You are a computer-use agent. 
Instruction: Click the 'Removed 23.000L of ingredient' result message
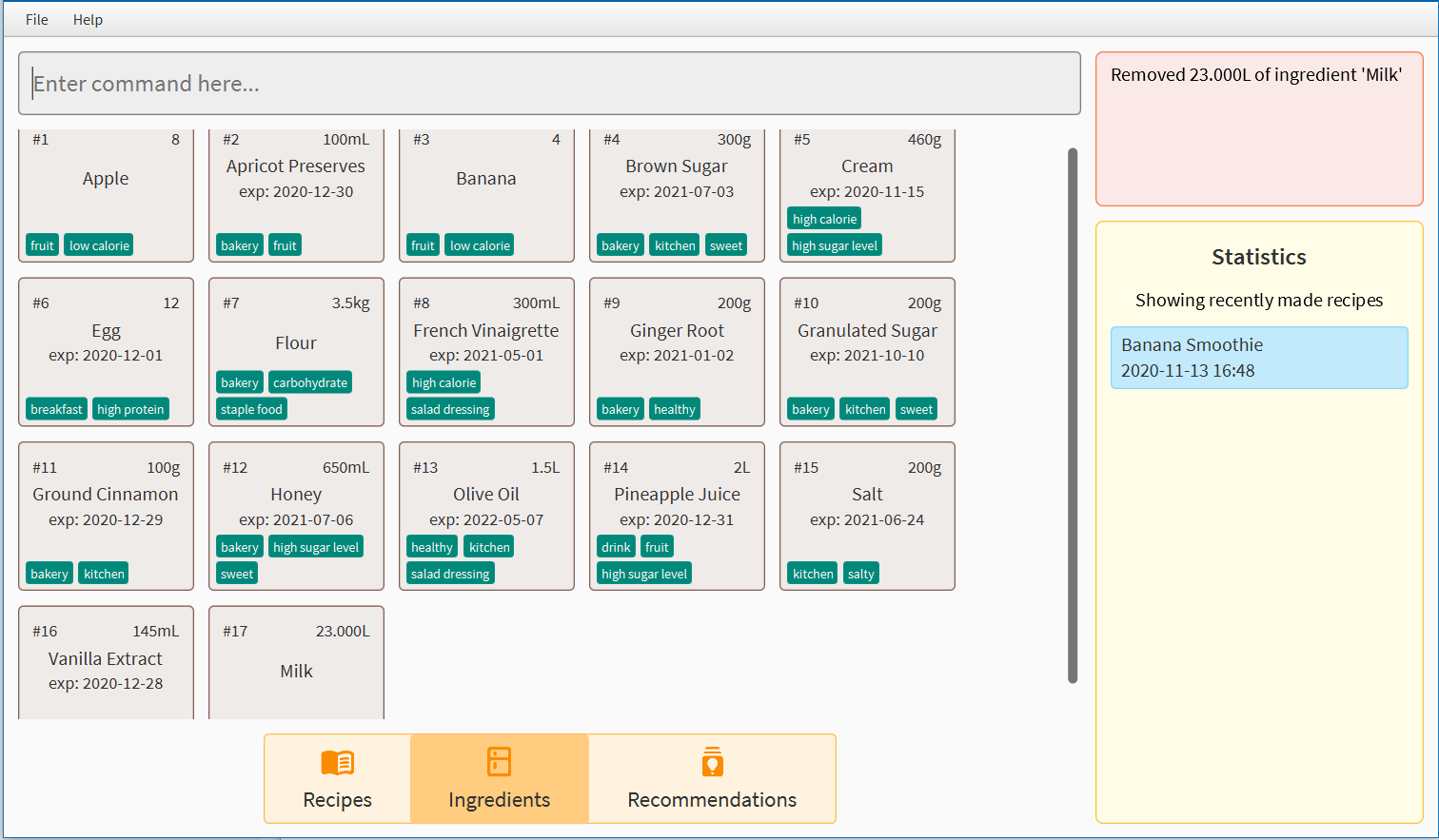click(1256, 75)
